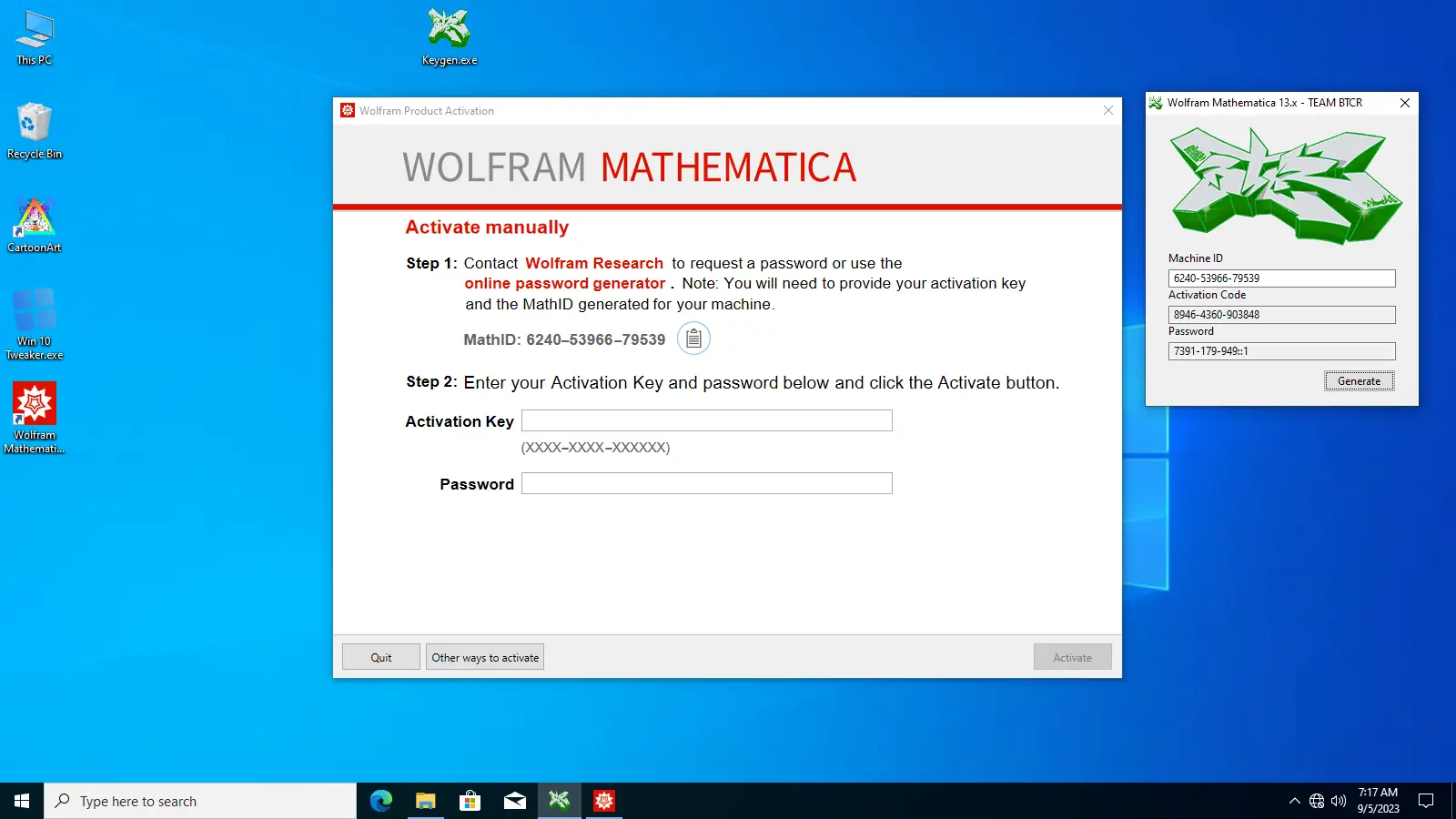Select the Win 10 Tweaker.exe desktop icon
Image resolution: width=1456 pixels, height=819 pixels.
[35, 324]
